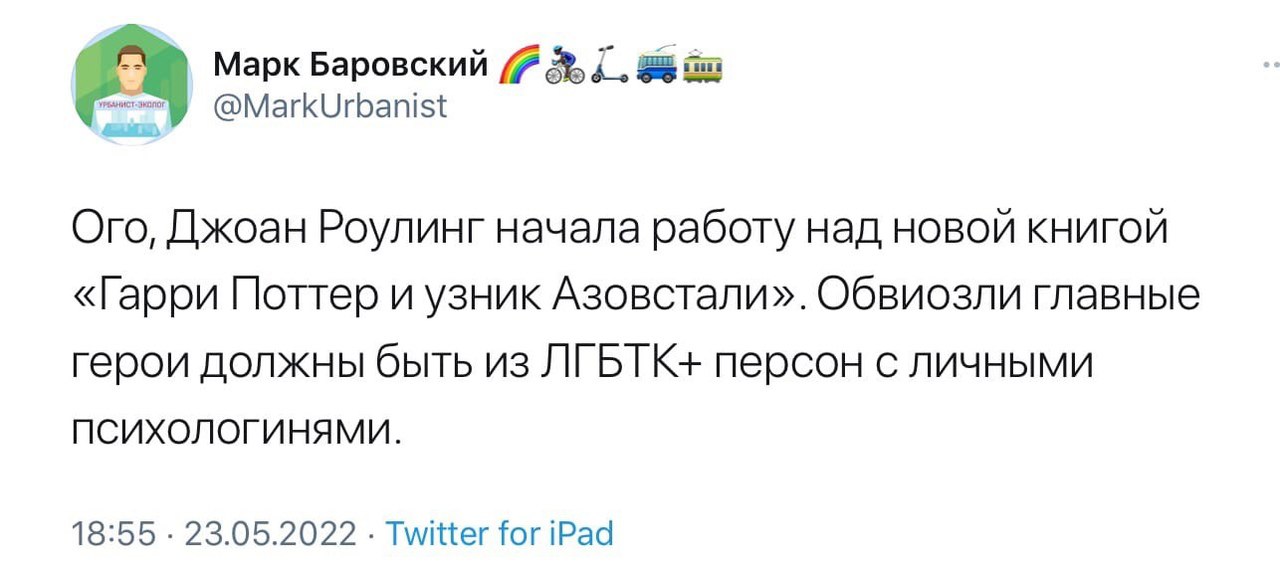
Task: Click the Twitter for iPad source link
Action: click(x=499, y=533)
